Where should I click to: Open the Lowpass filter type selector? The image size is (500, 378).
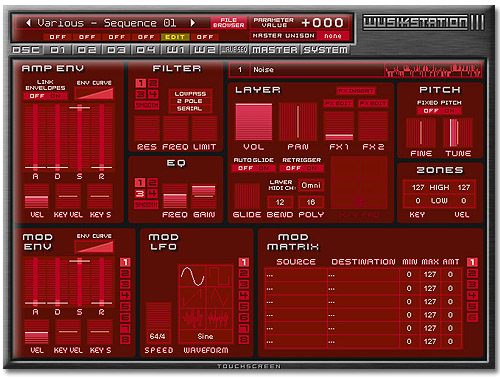point(189,94)
